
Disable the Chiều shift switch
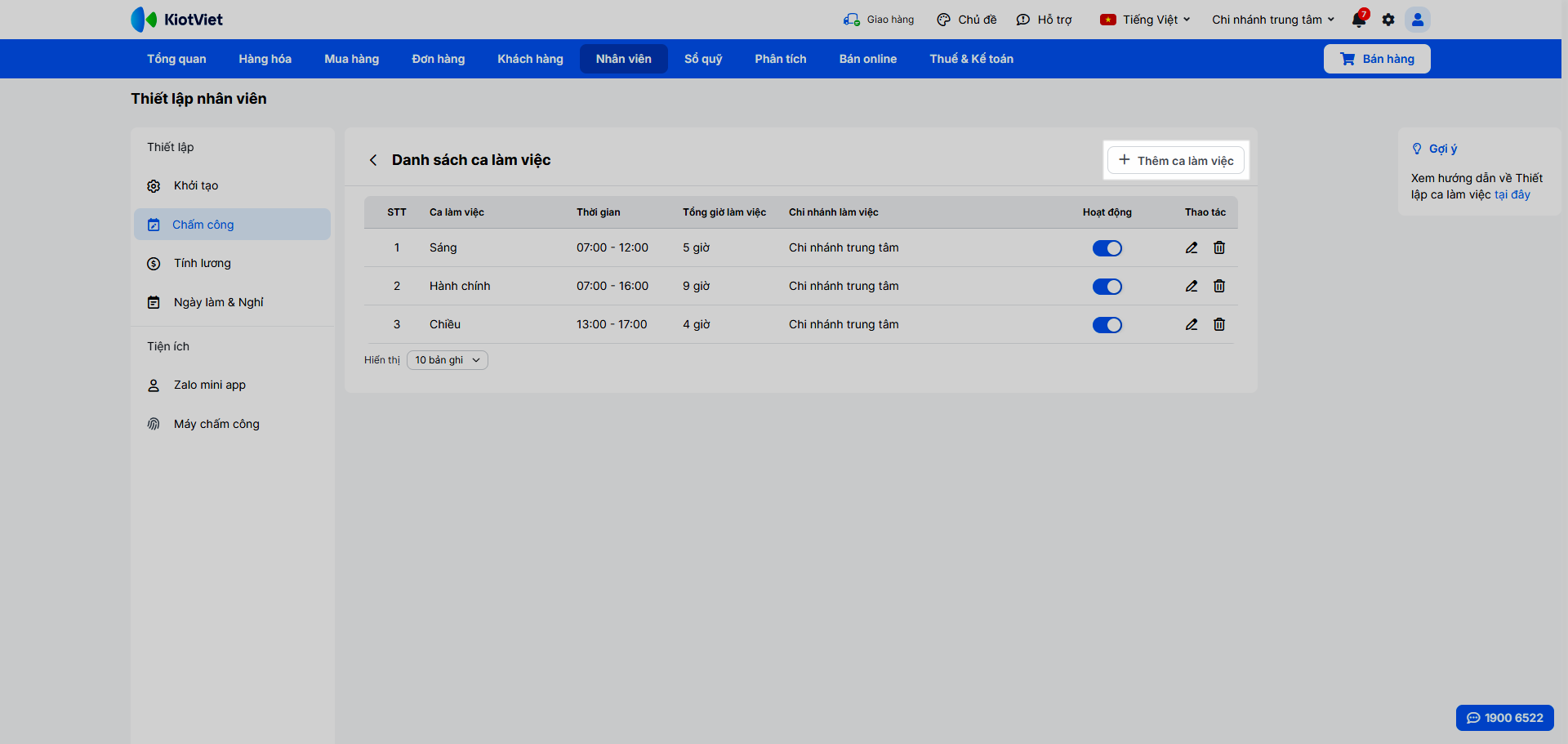click(x=1107, y=325)
